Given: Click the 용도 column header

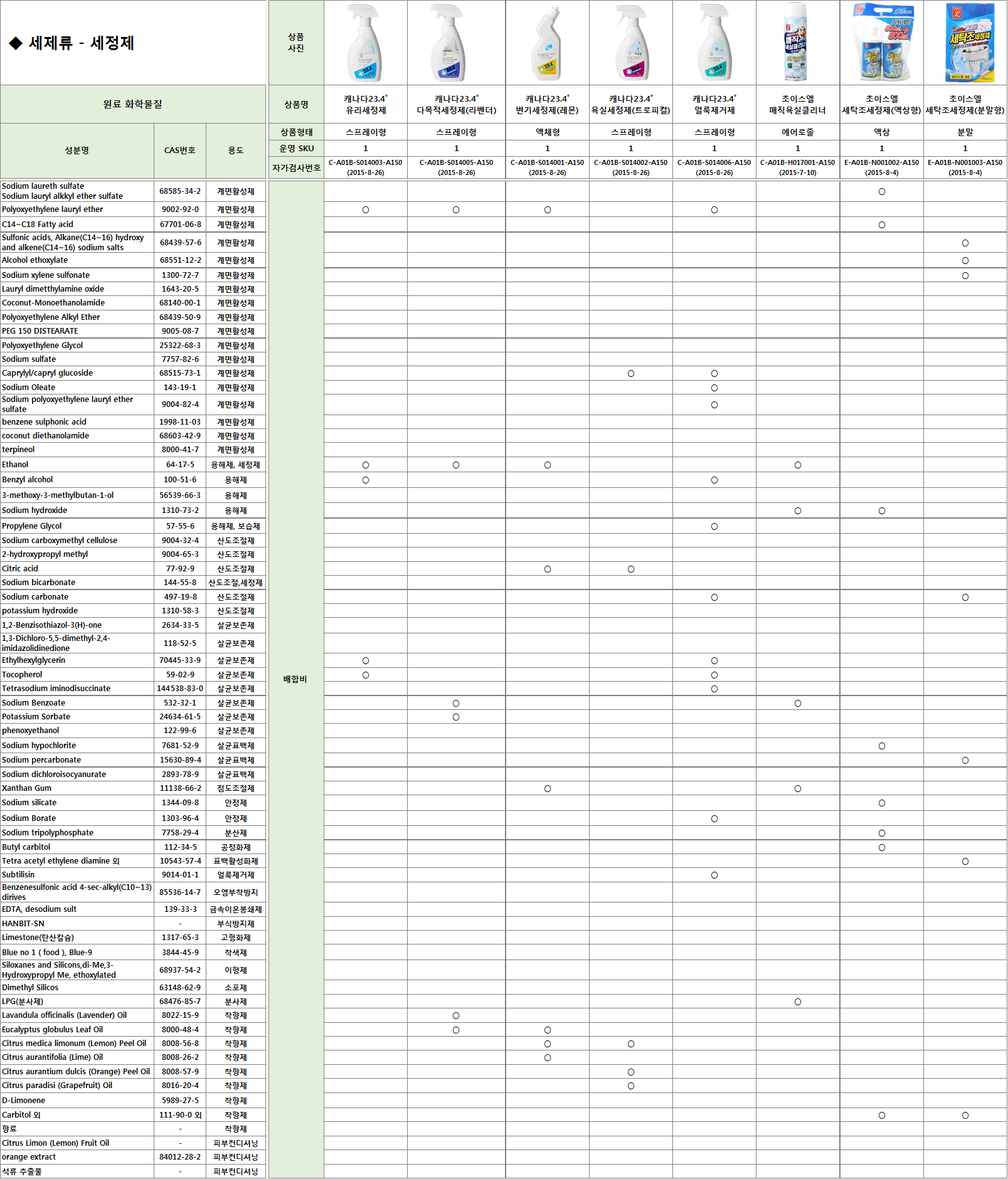Looking at the screenshot, I should 236,151.
